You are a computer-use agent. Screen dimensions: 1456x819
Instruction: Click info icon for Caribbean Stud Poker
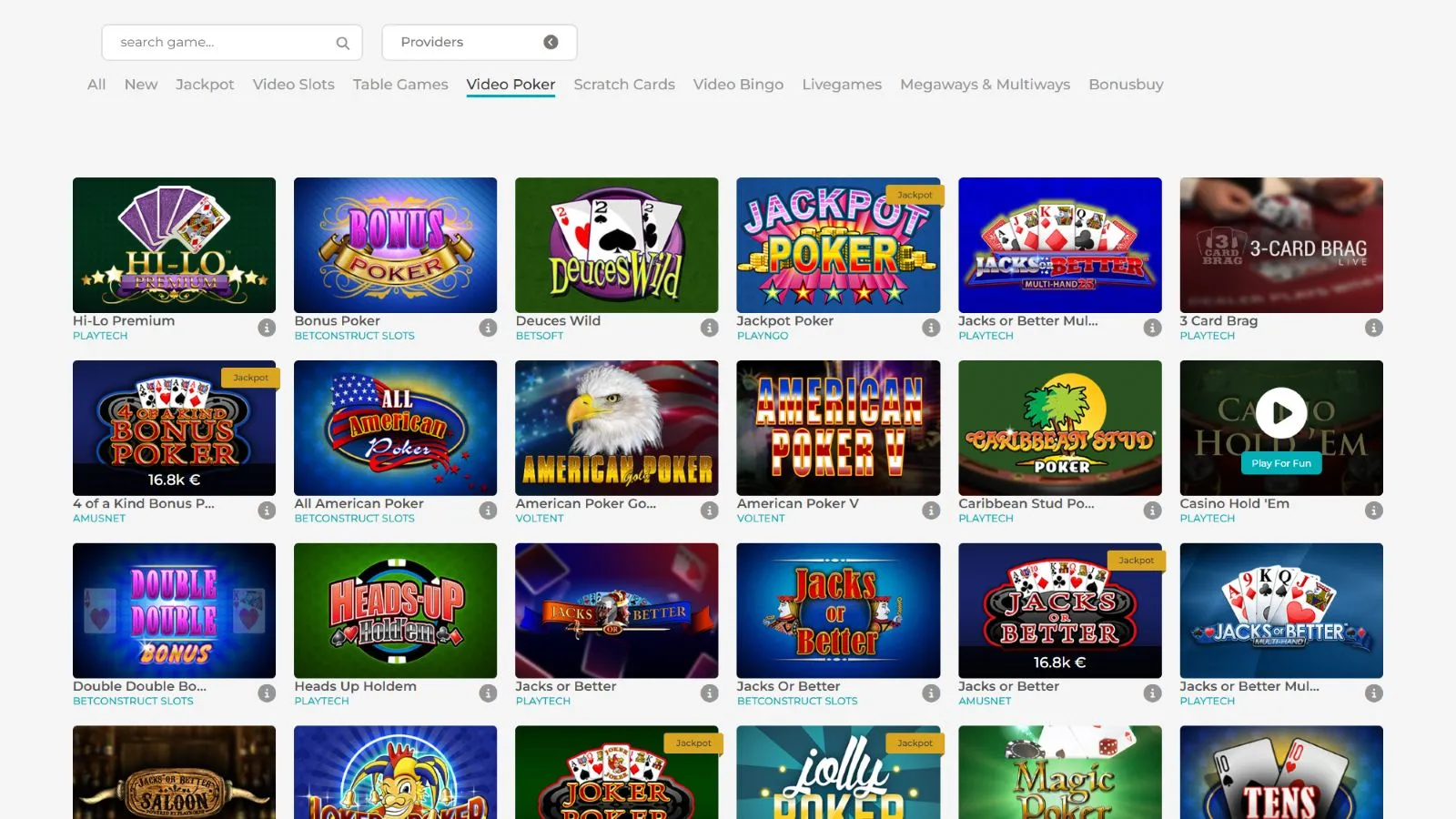click(1152, 511)
